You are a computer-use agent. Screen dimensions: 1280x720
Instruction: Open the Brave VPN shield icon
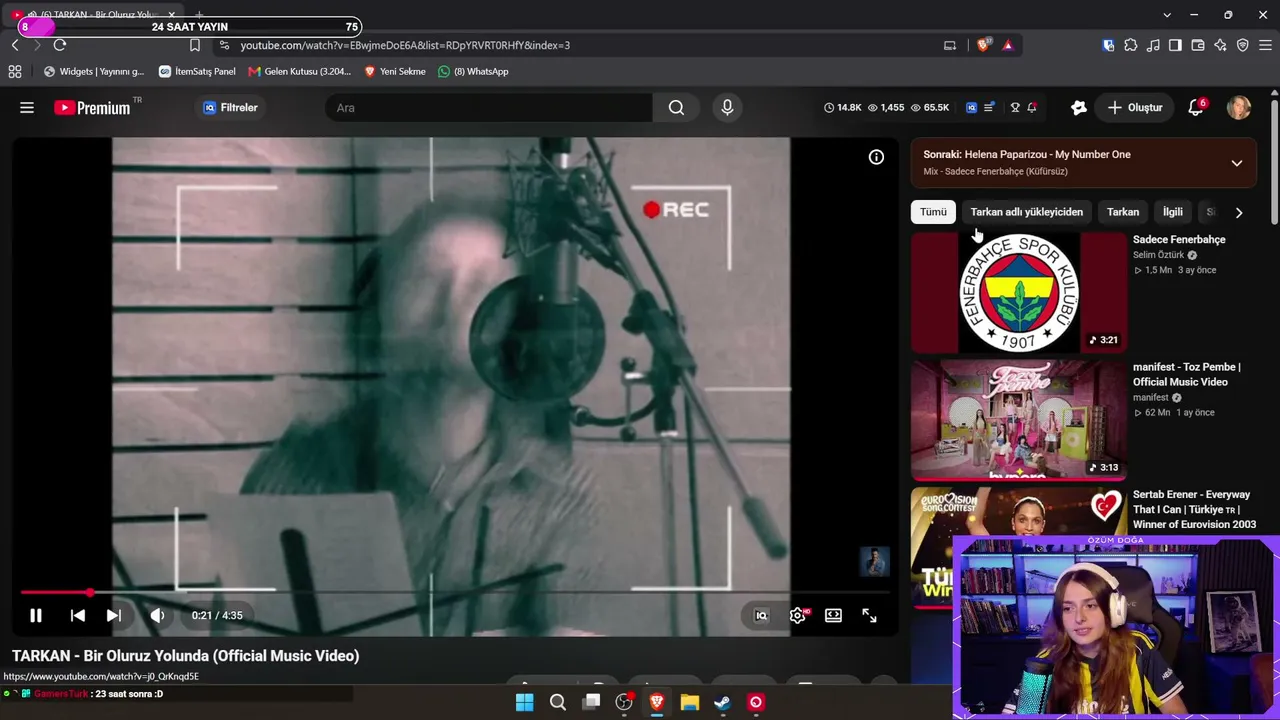point(1243,45)
